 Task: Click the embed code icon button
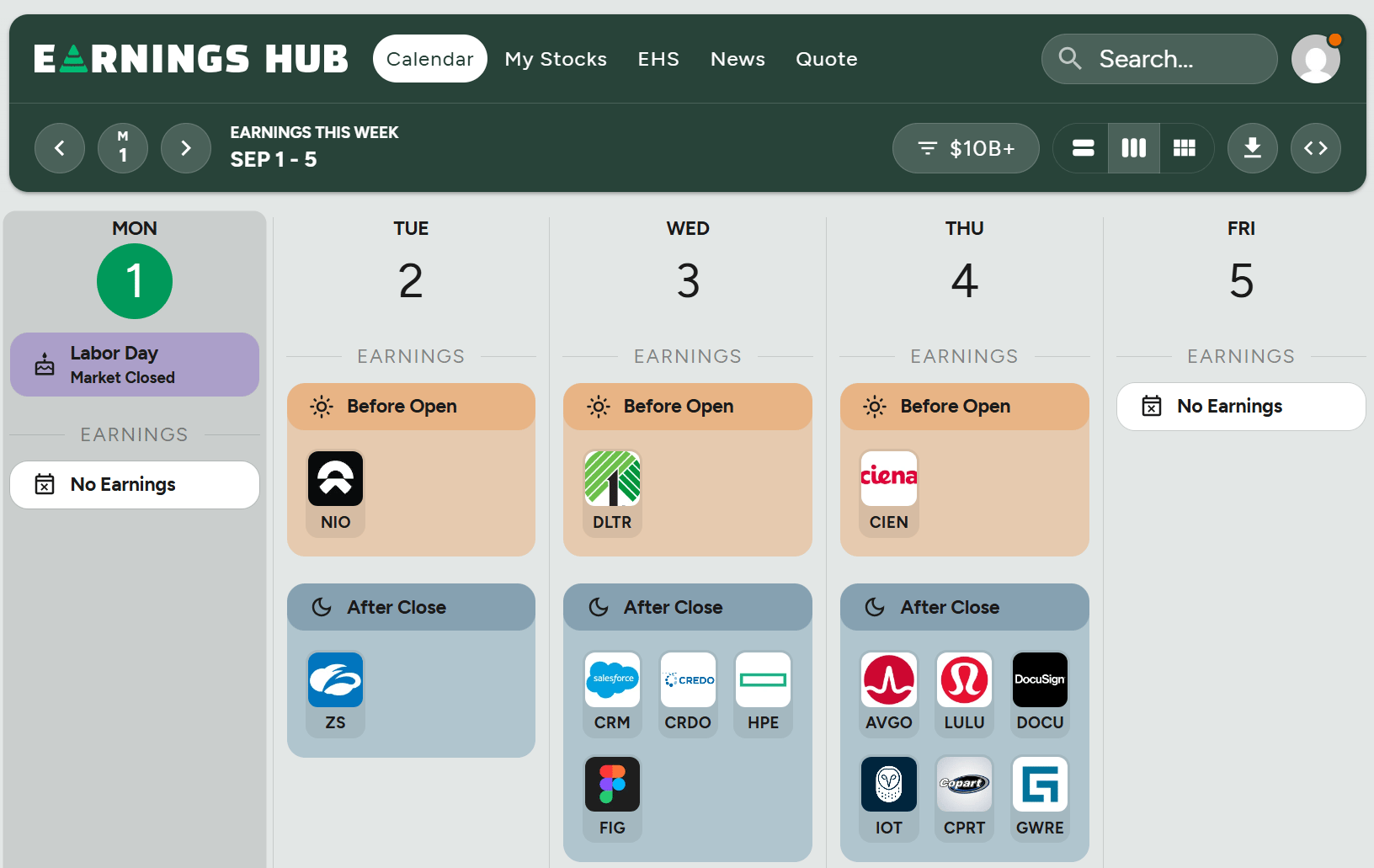point(1316,148)
